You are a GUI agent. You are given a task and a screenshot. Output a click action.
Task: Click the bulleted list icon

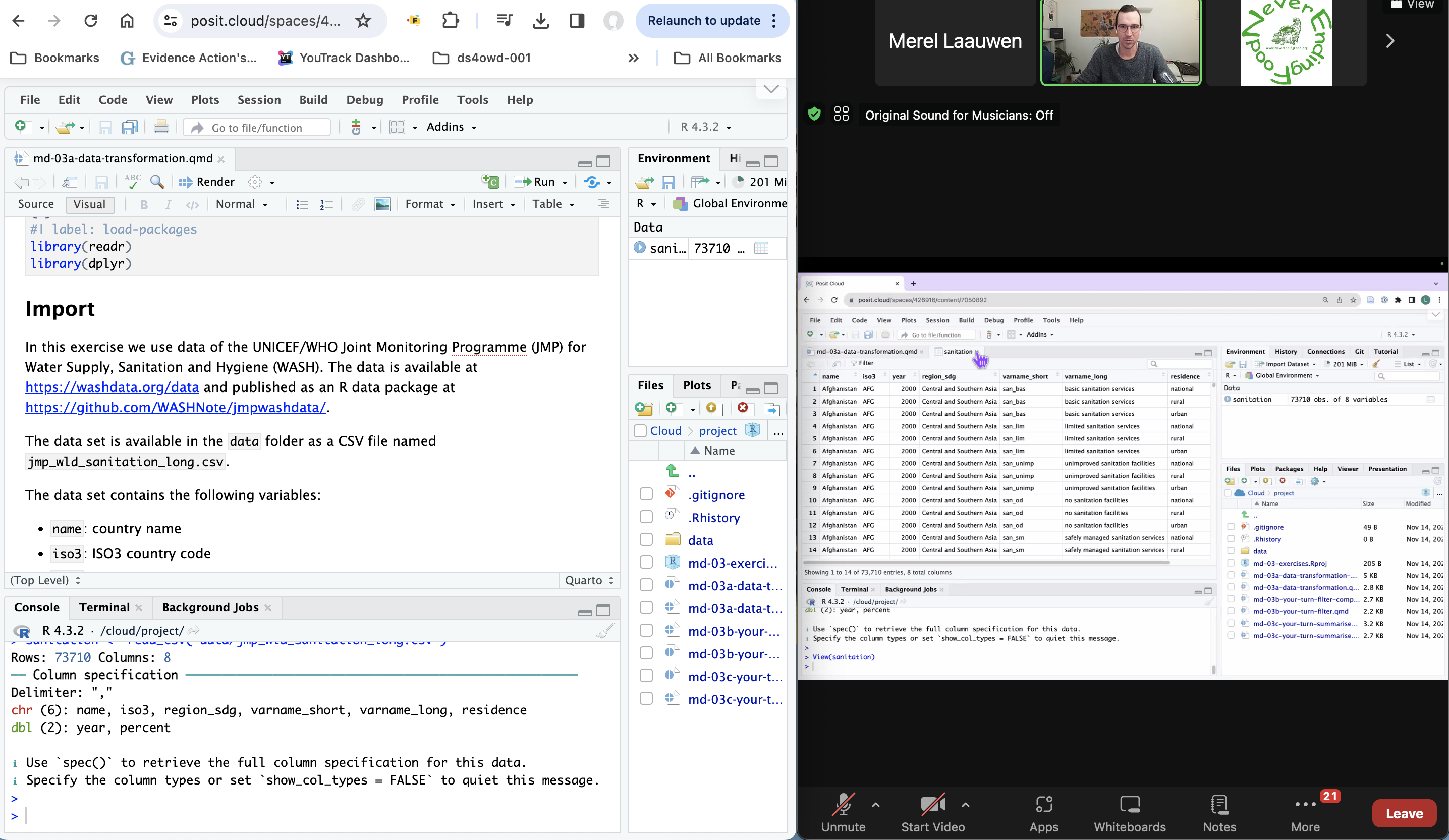[x=302, y=205]
